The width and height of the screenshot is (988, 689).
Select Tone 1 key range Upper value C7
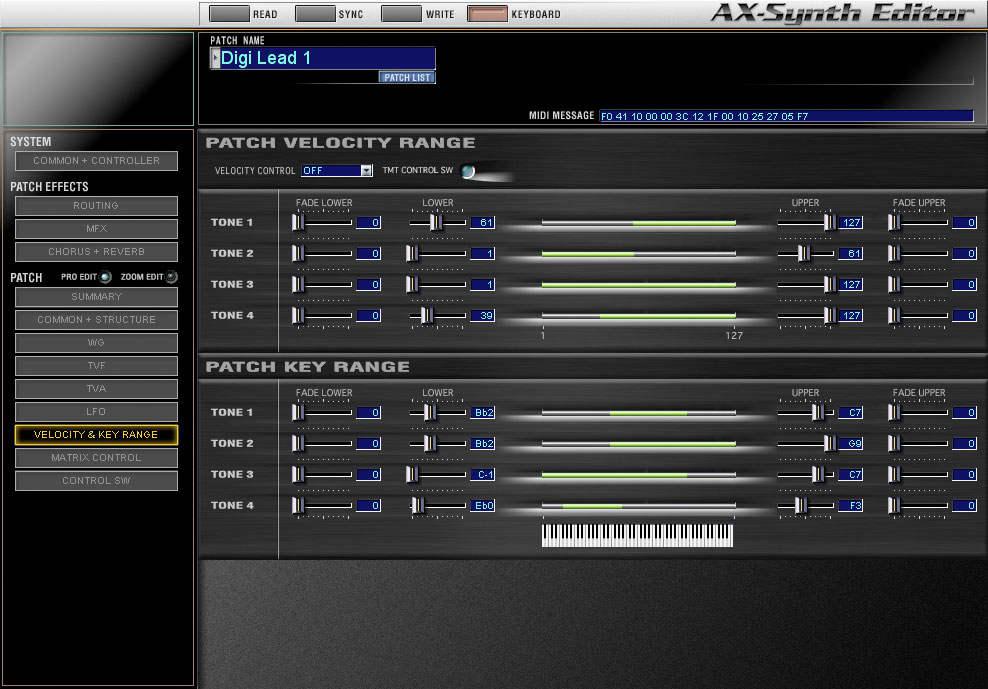(851, 412)
